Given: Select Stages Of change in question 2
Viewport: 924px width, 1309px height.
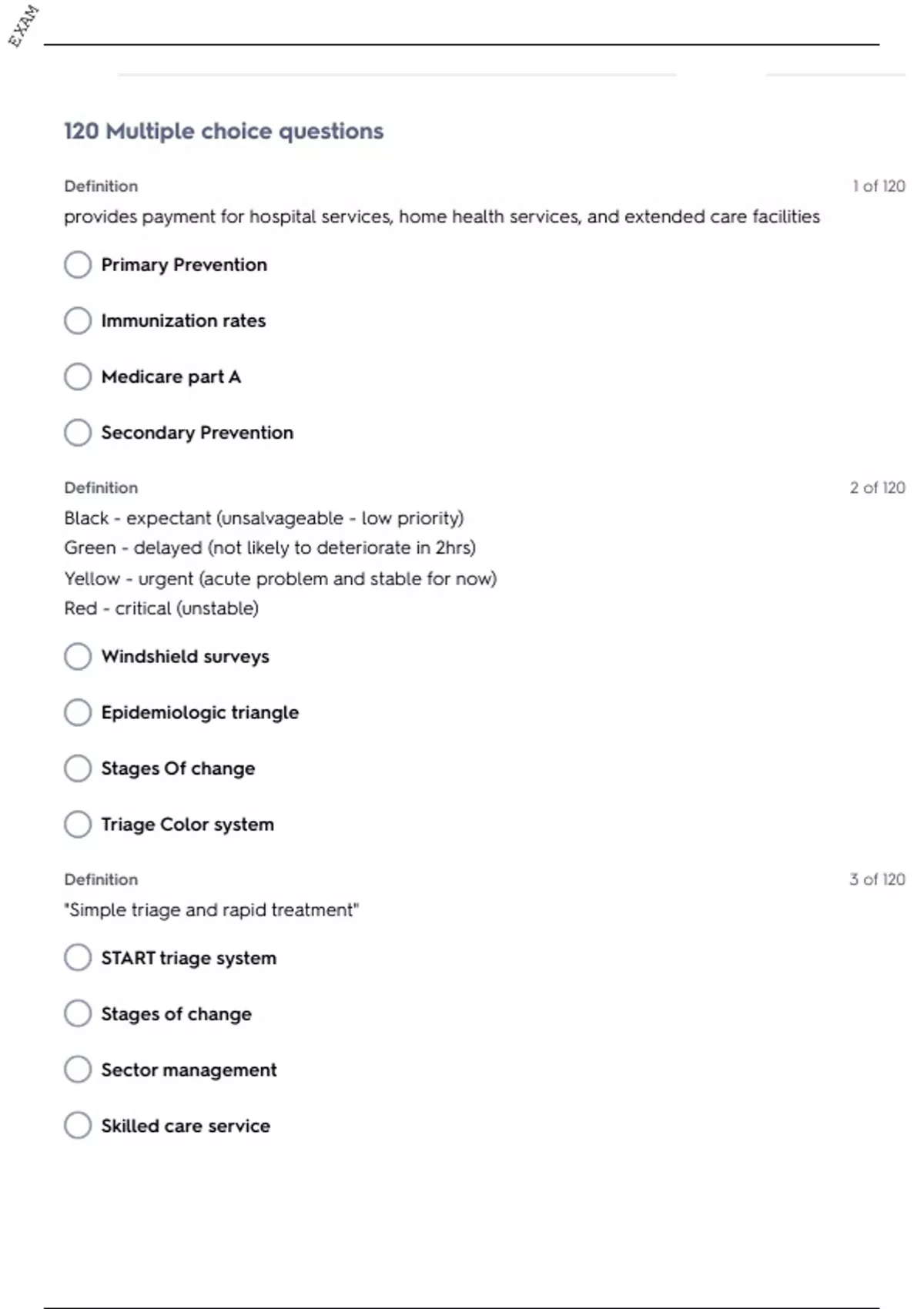Looking at the screenshot, I should pos(78,768).
